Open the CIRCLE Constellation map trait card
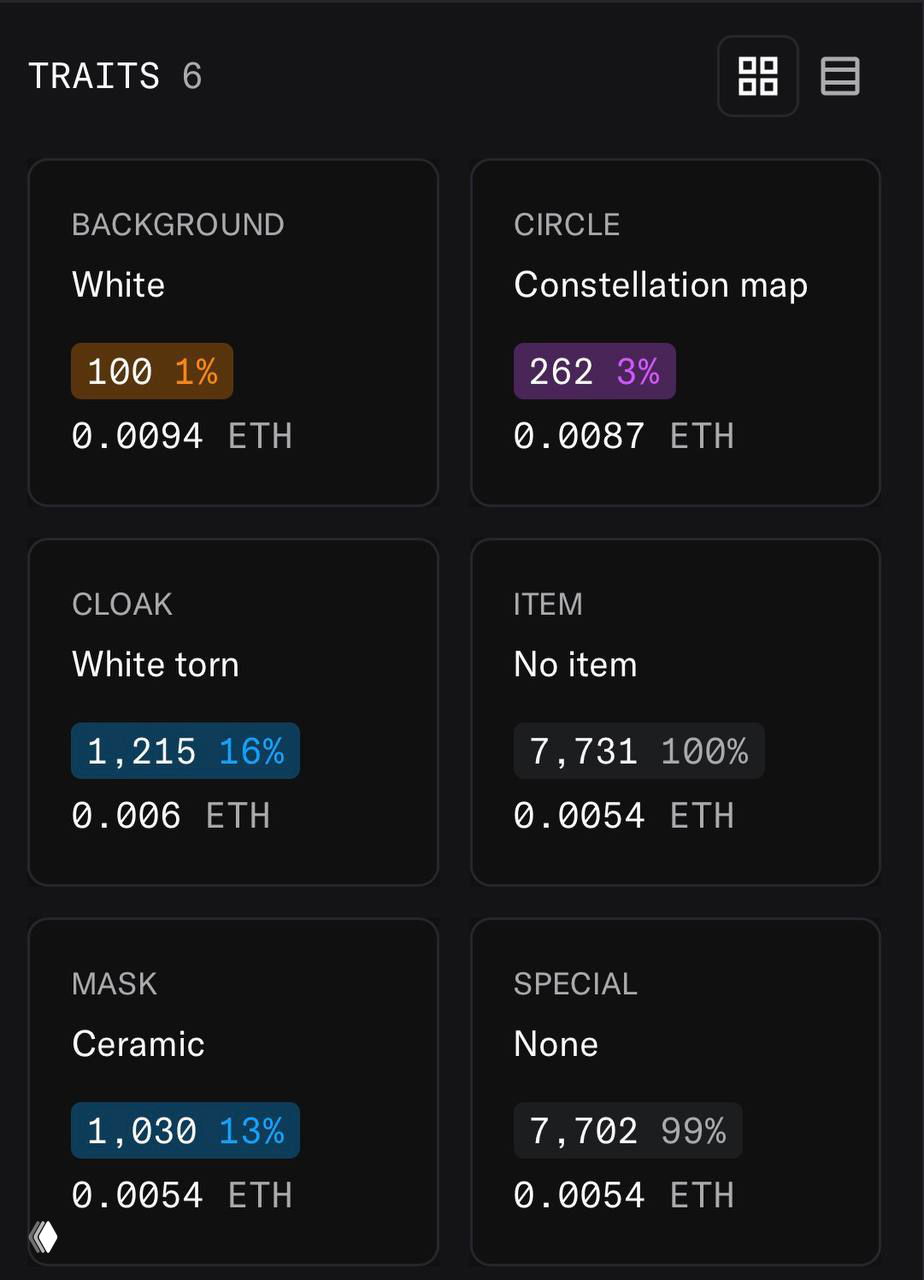This screenshot has width=924, height=1280. click(676, 332)
